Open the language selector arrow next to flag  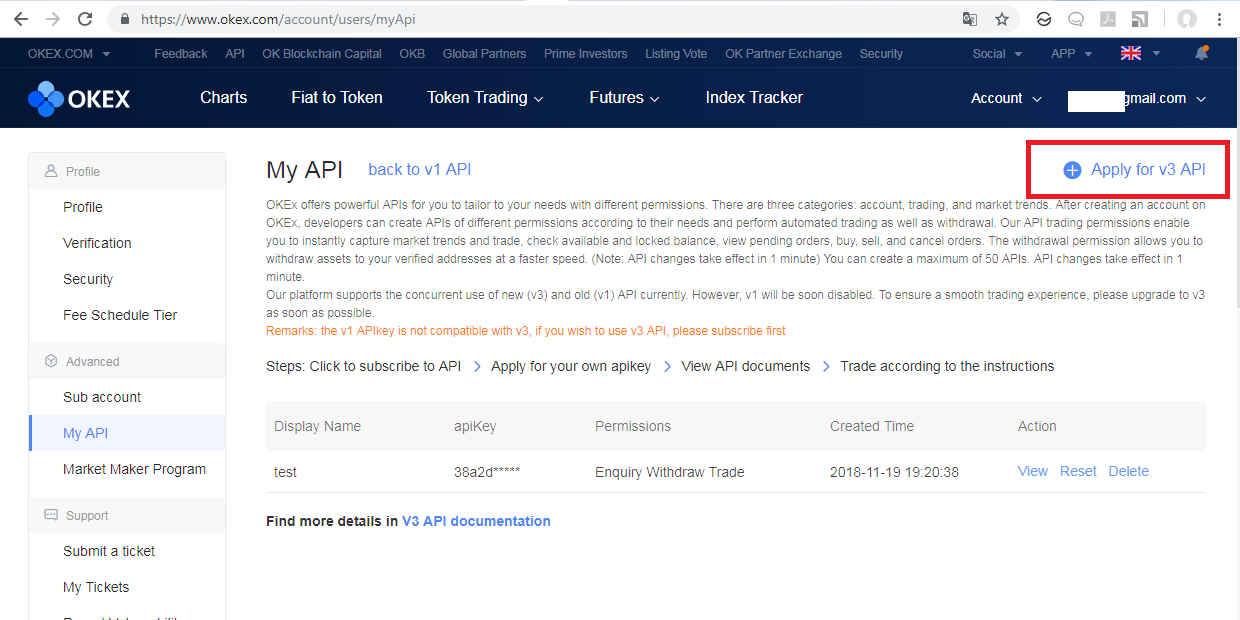point(1156,54)
